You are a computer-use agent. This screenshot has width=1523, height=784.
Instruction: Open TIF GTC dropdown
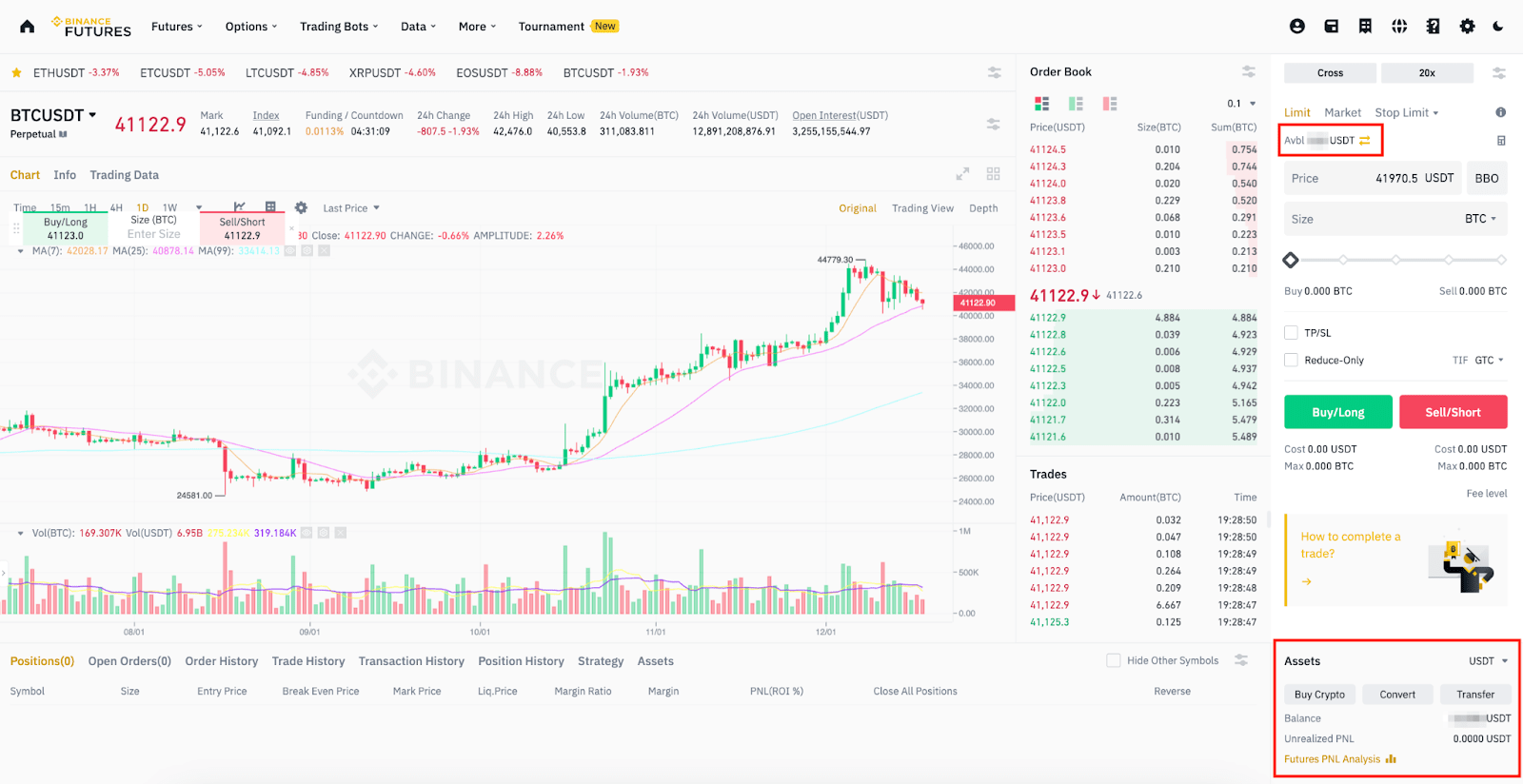1489,360
